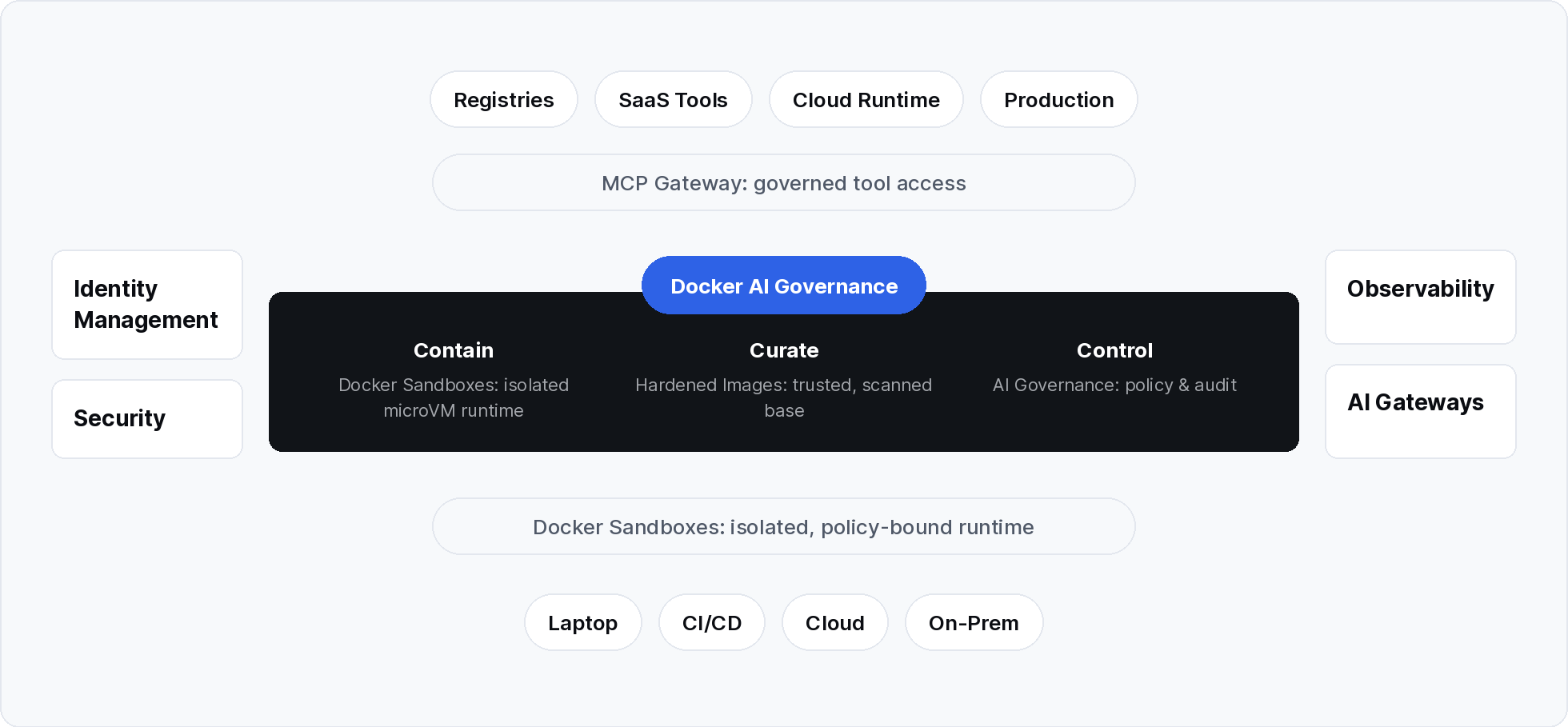The image size is (1568, 727).
Task: Click the MCP Gateway governed tool access bar
Action: [784, 183]
